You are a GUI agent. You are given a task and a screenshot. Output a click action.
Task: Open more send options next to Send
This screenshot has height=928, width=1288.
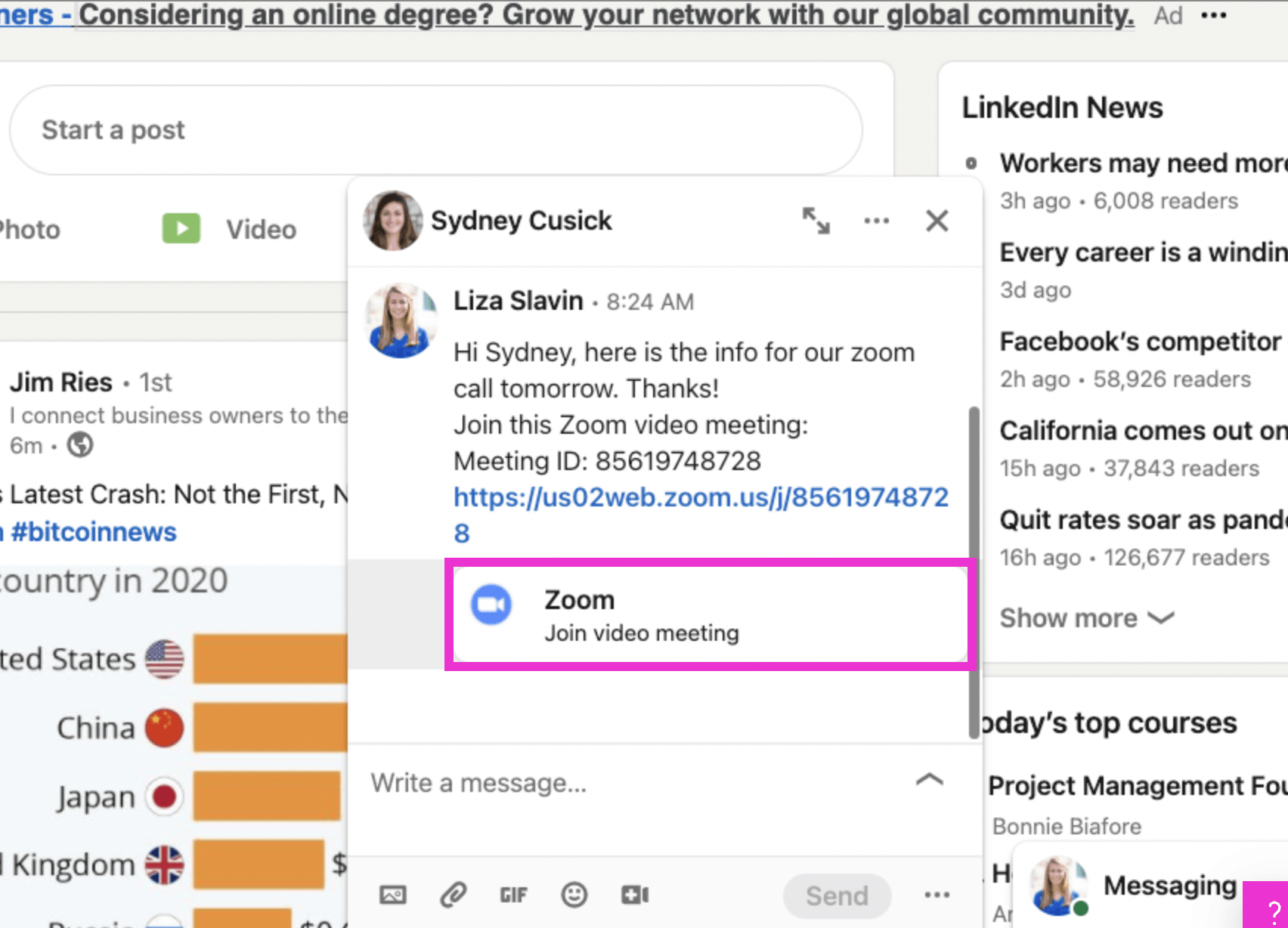tap(937, 896)
